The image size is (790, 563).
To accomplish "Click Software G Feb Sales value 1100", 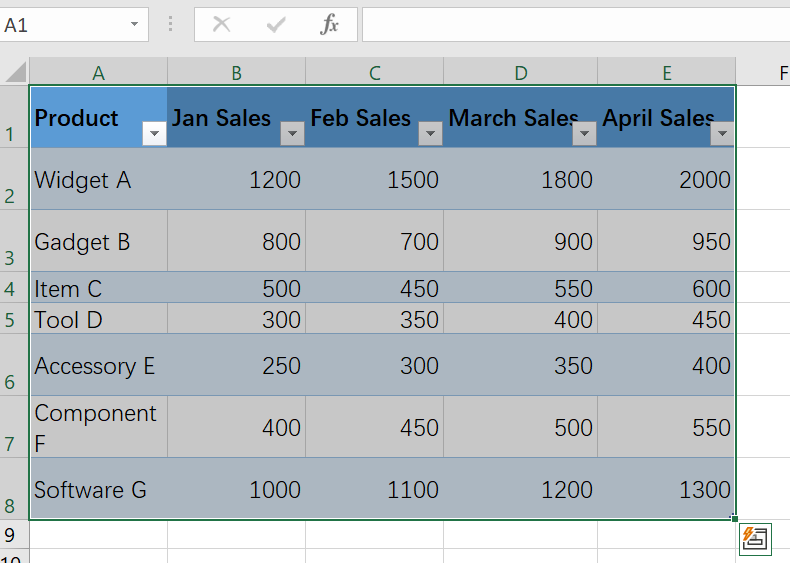I will click(x=374, y=489).
